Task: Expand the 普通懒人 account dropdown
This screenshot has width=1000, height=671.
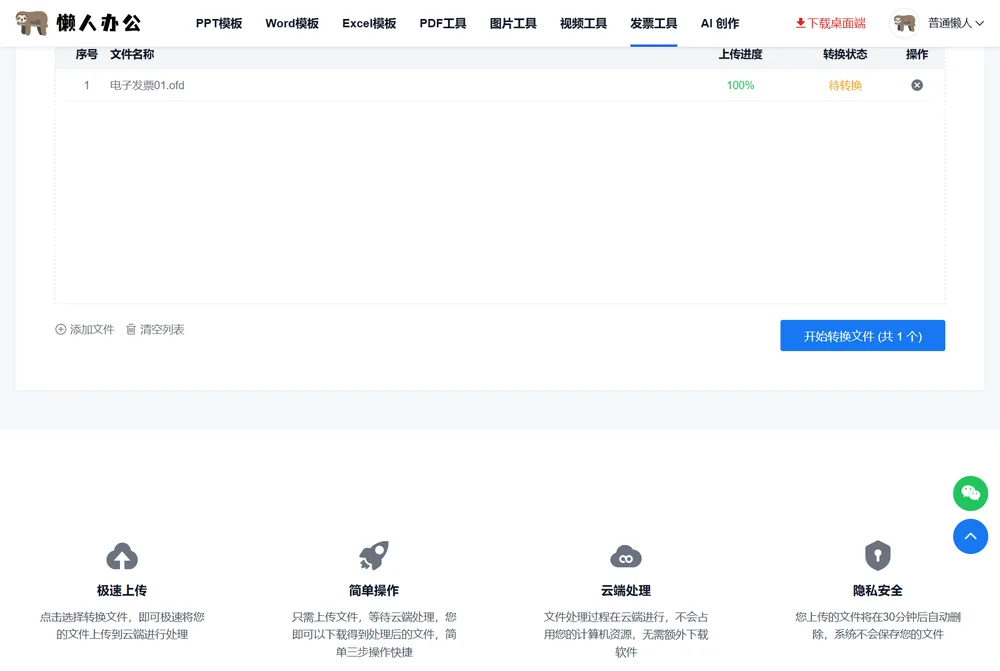Action: 955,24
